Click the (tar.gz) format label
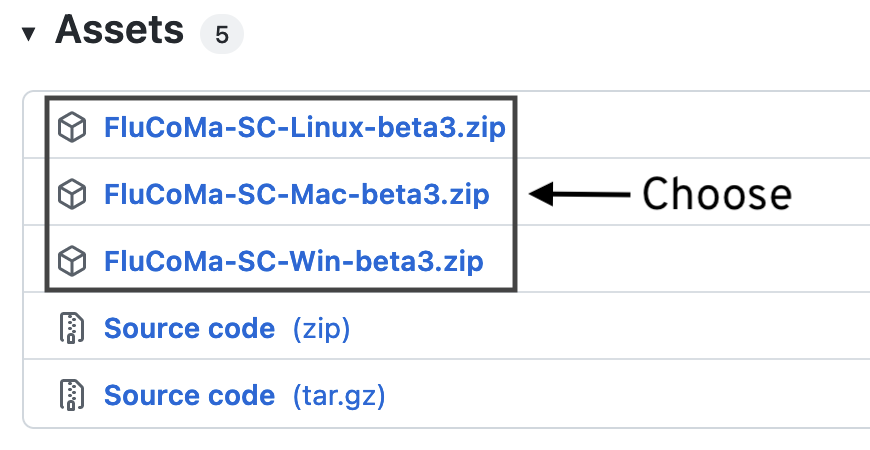This screenshot has height=450, width=870. pos(339,396)
